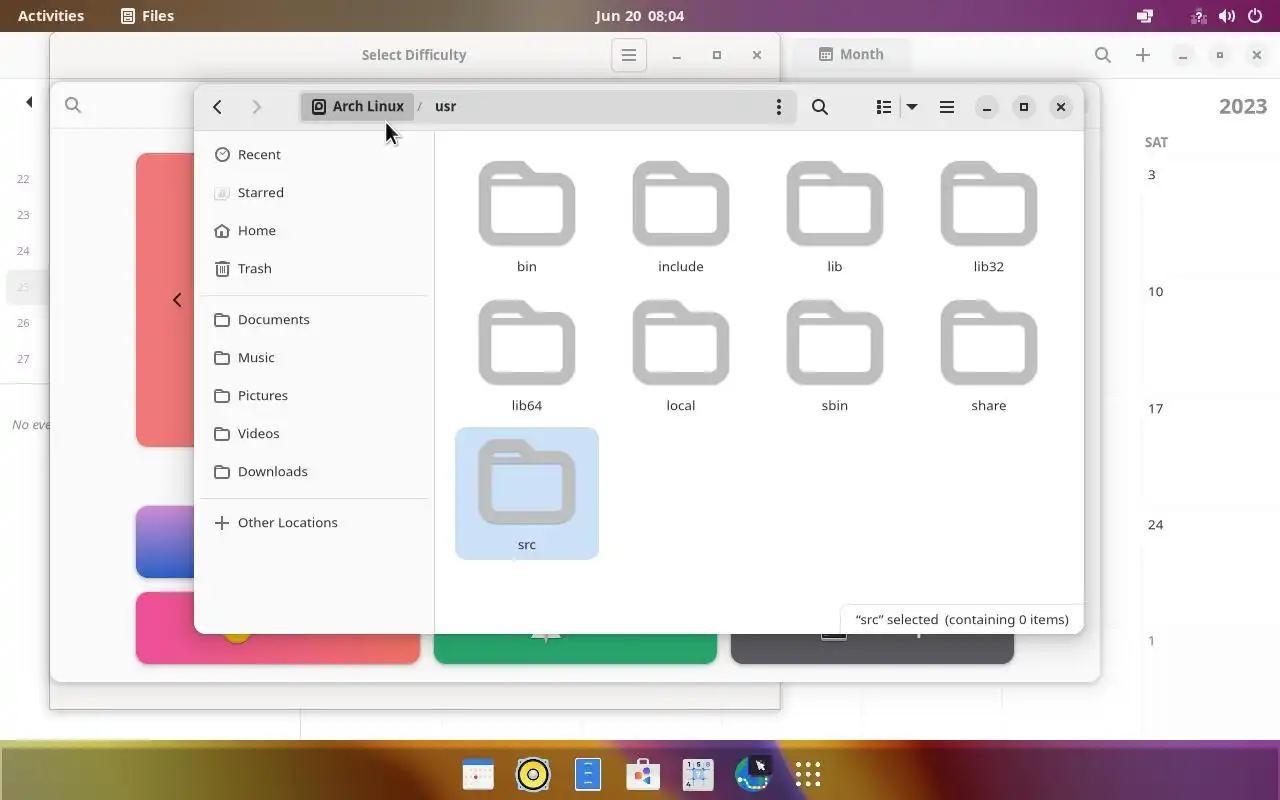
Task: Open Music in the sidebar
Action: tap(316, 357)
